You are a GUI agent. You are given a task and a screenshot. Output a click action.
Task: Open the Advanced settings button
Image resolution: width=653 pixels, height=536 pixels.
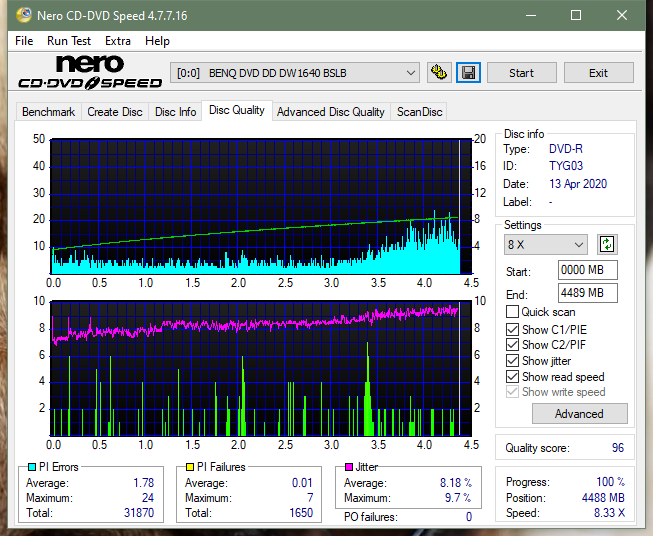click(x=579, y=414)
